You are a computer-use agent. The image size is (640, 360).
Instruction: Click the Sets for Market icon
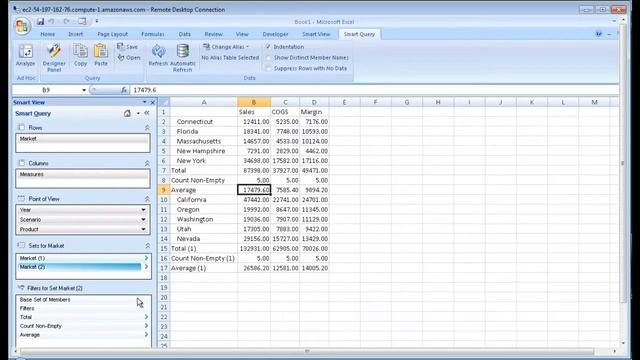pyautogui.click(x=21, y=245)
